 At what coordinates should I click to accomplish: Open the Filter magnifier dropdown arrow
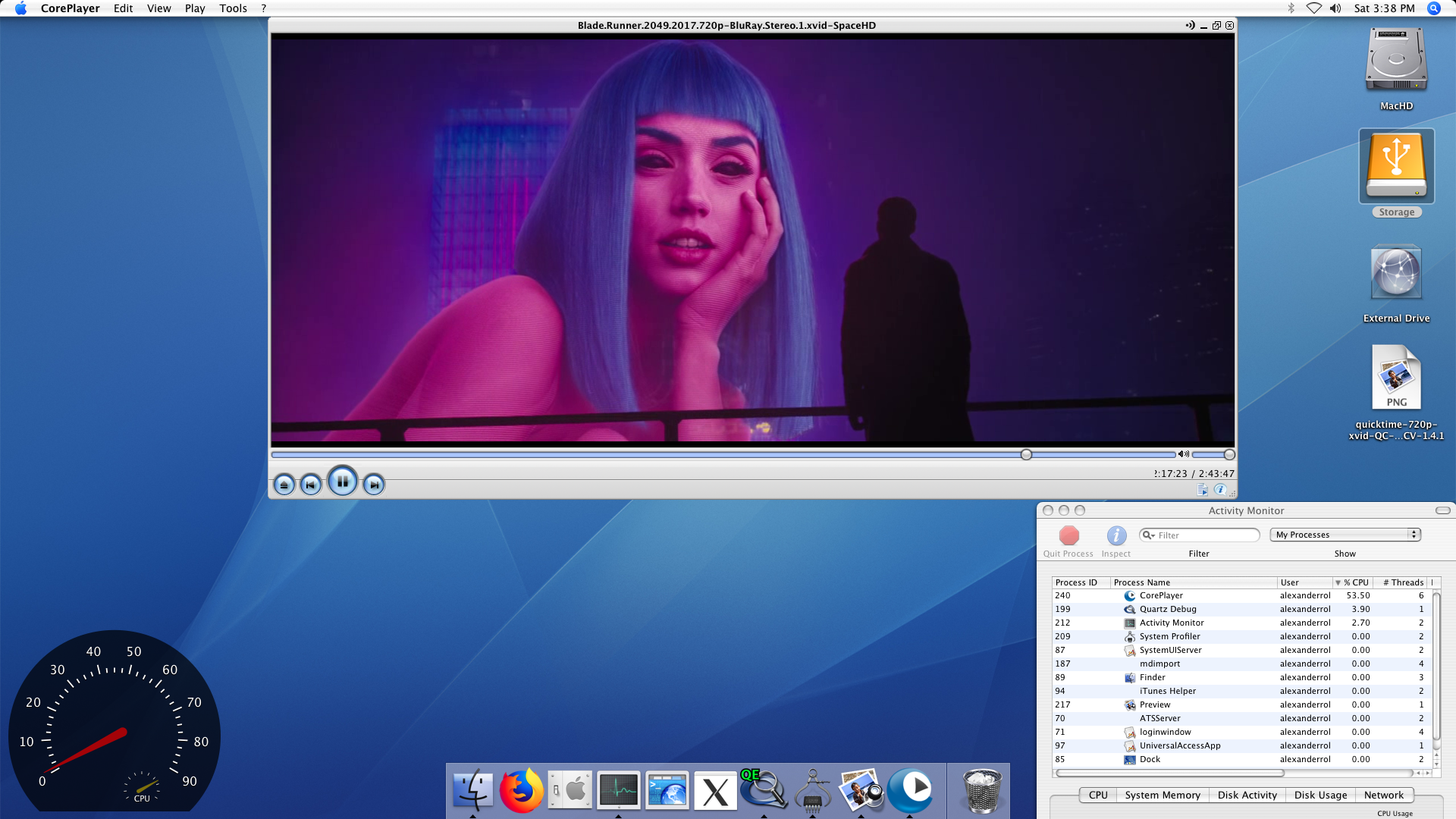click(x=1148, y=535)
